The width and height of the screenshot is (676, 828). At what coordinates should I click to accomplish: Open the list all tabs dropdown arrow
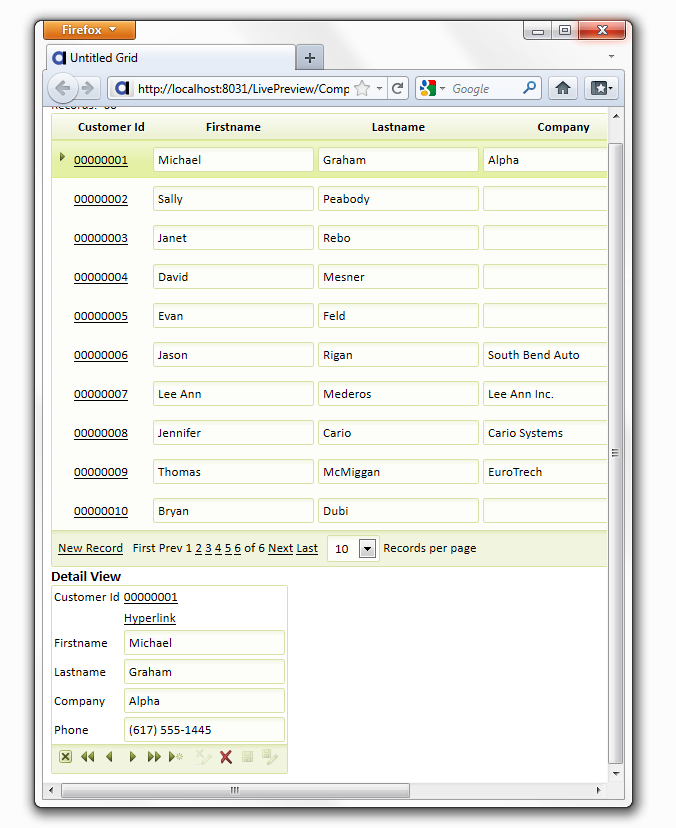(x=611, y=57)
